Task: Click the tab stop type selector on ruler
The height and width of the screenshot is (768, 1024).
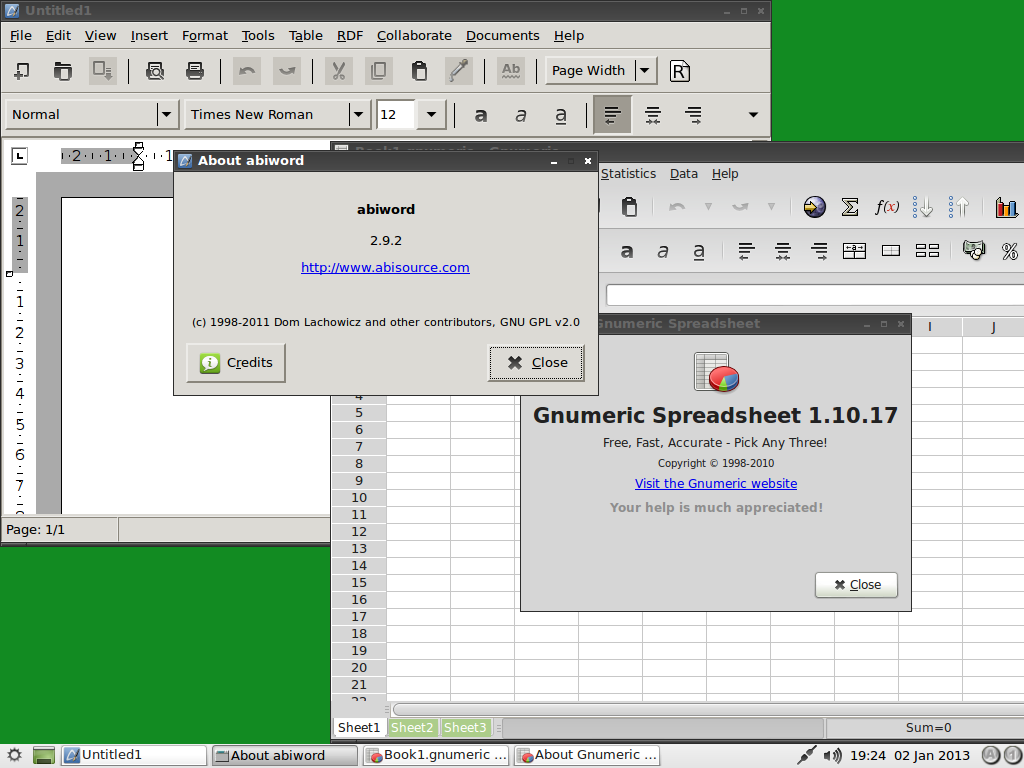Action: 20,155
